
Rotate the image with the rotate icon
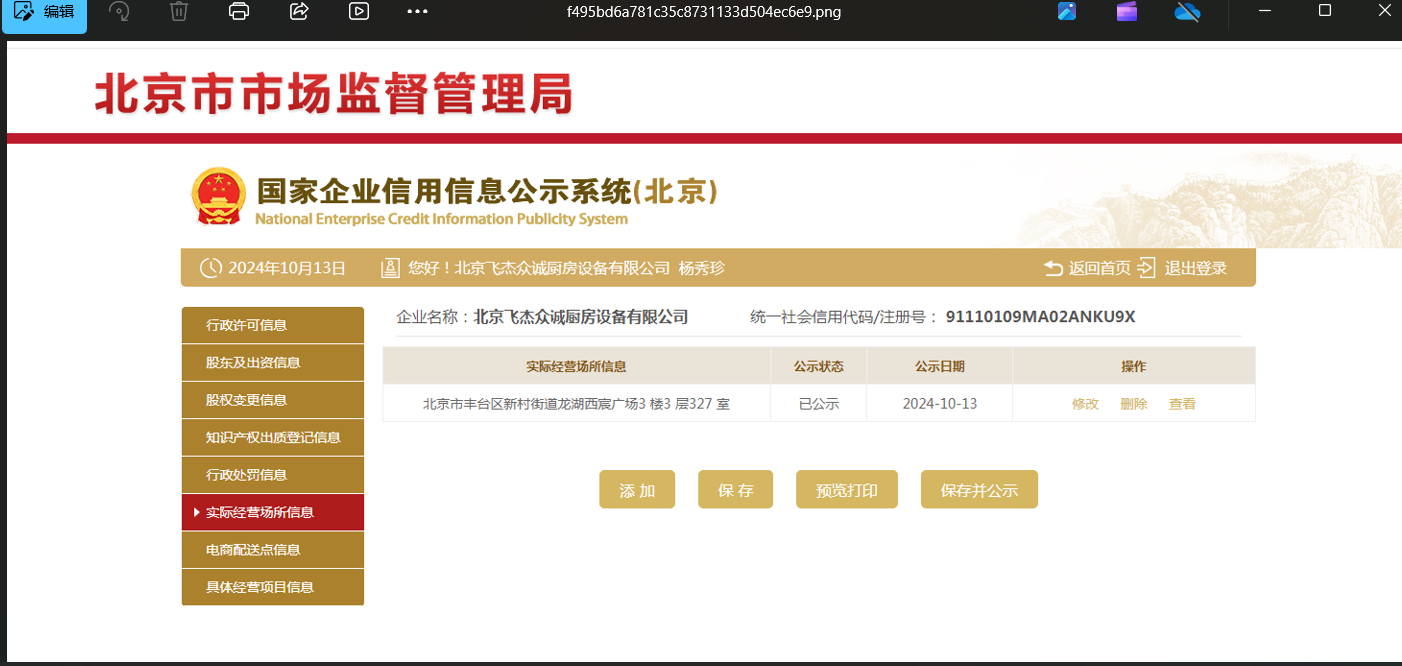tap(119, 12)
